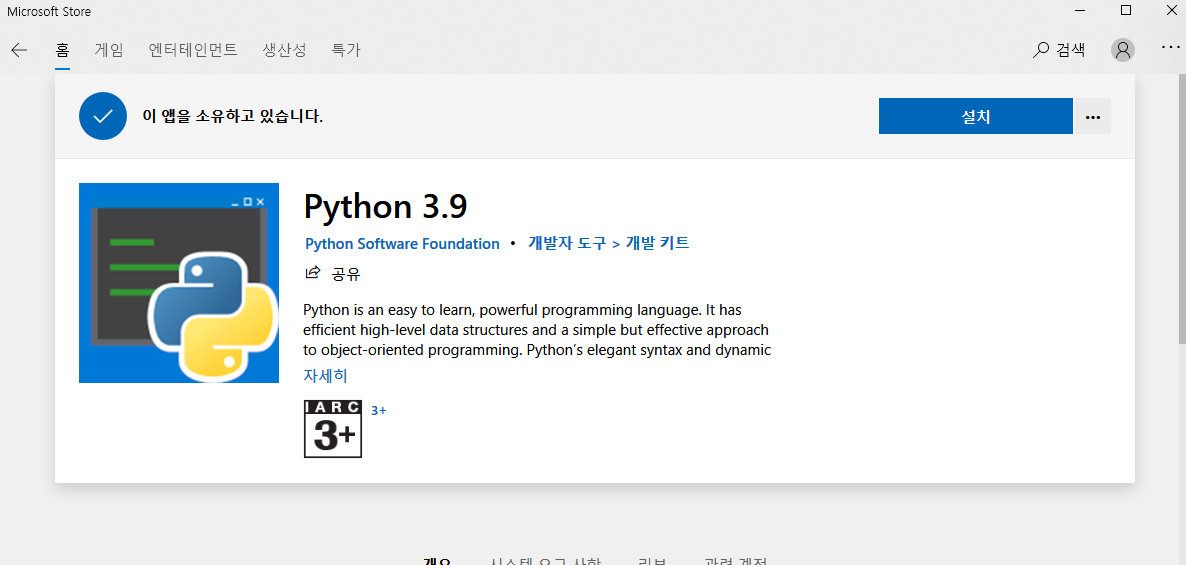The height and width of the screenshot is (565, 1186).
Task: Click the IARC 3+ rating badge
Action: 333,429
